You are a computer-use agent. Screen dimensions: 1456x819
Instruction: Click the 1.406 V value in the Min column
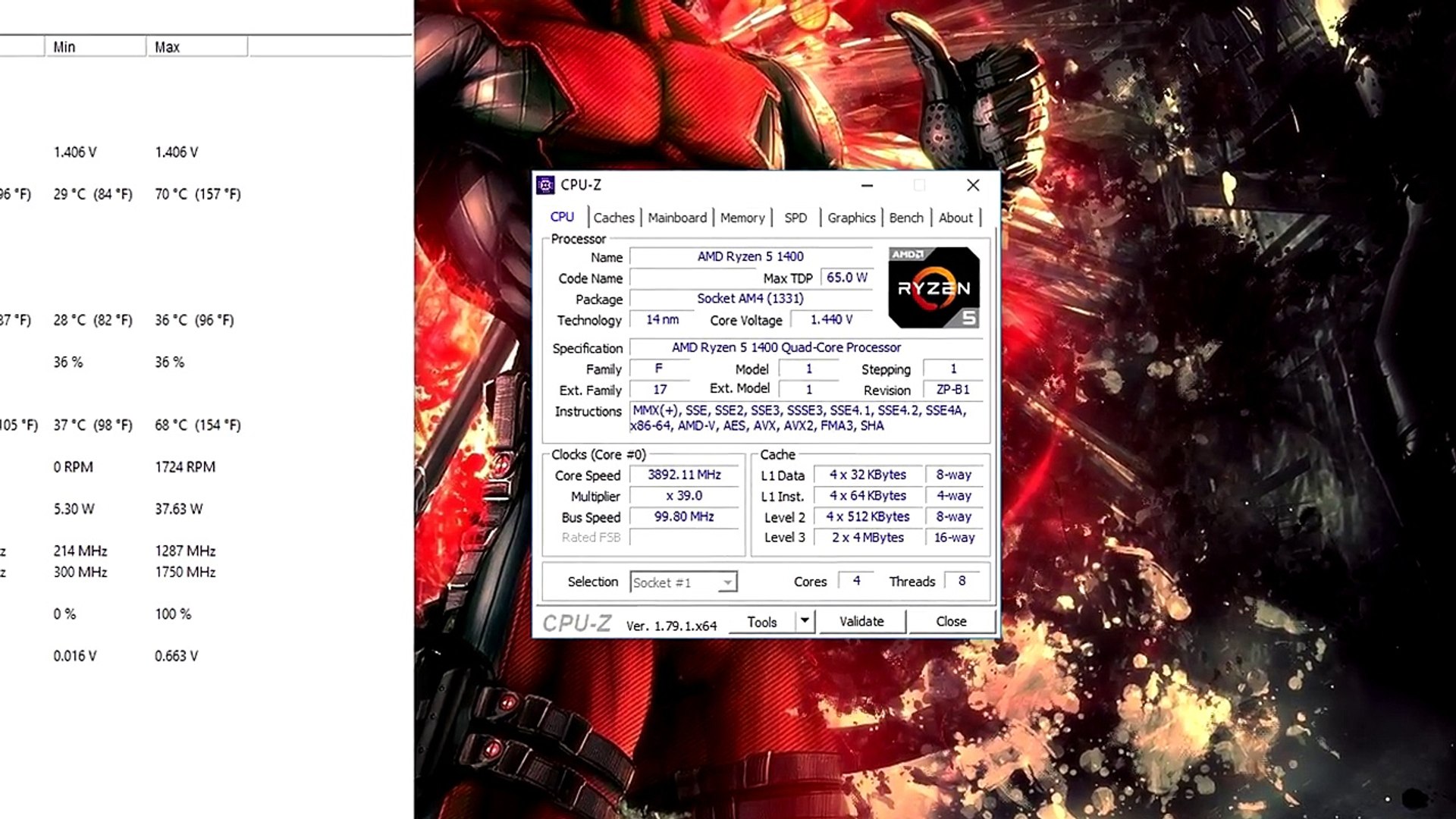tap(75, 152)
